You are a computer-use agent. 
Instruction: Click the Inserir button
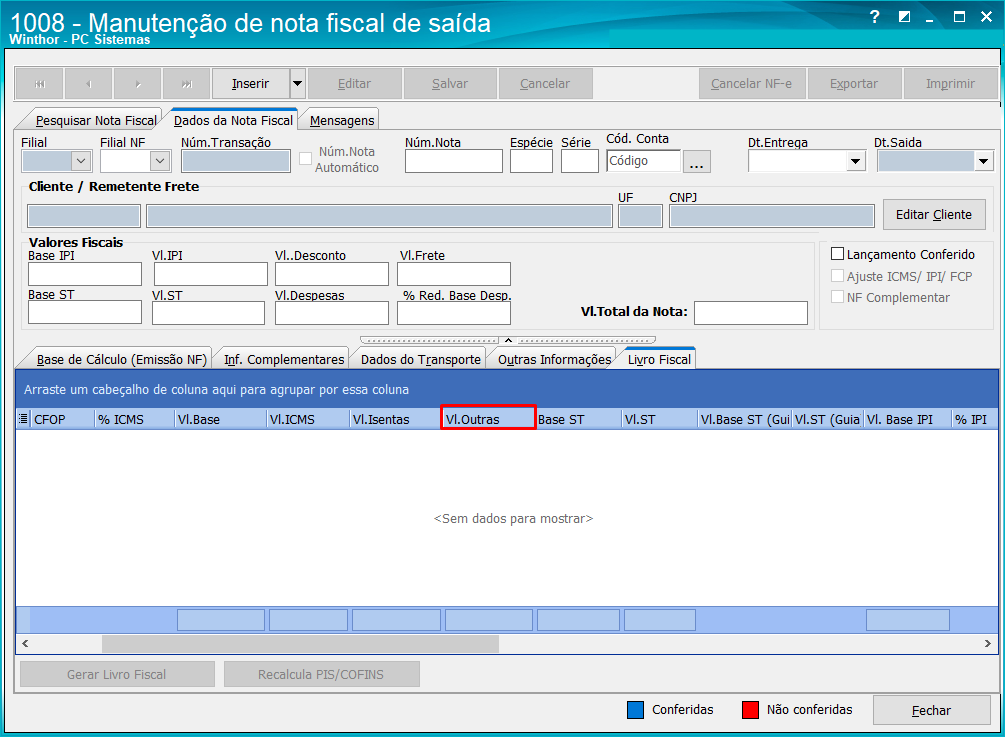point(251,84)
